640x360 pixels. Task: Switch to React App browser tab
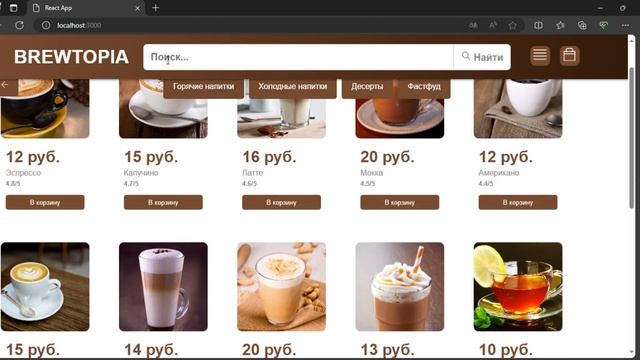click(86, 8)
